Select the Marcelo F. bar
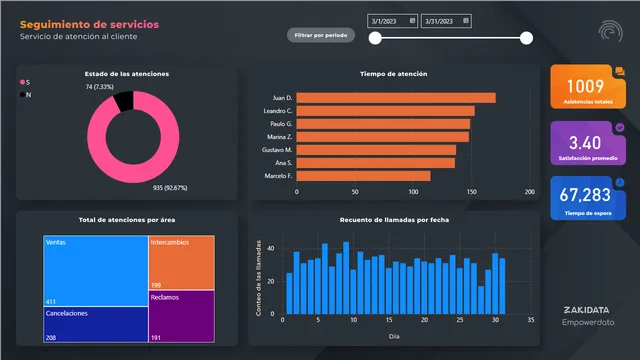640x360 pixels. (x=363, y=176)
